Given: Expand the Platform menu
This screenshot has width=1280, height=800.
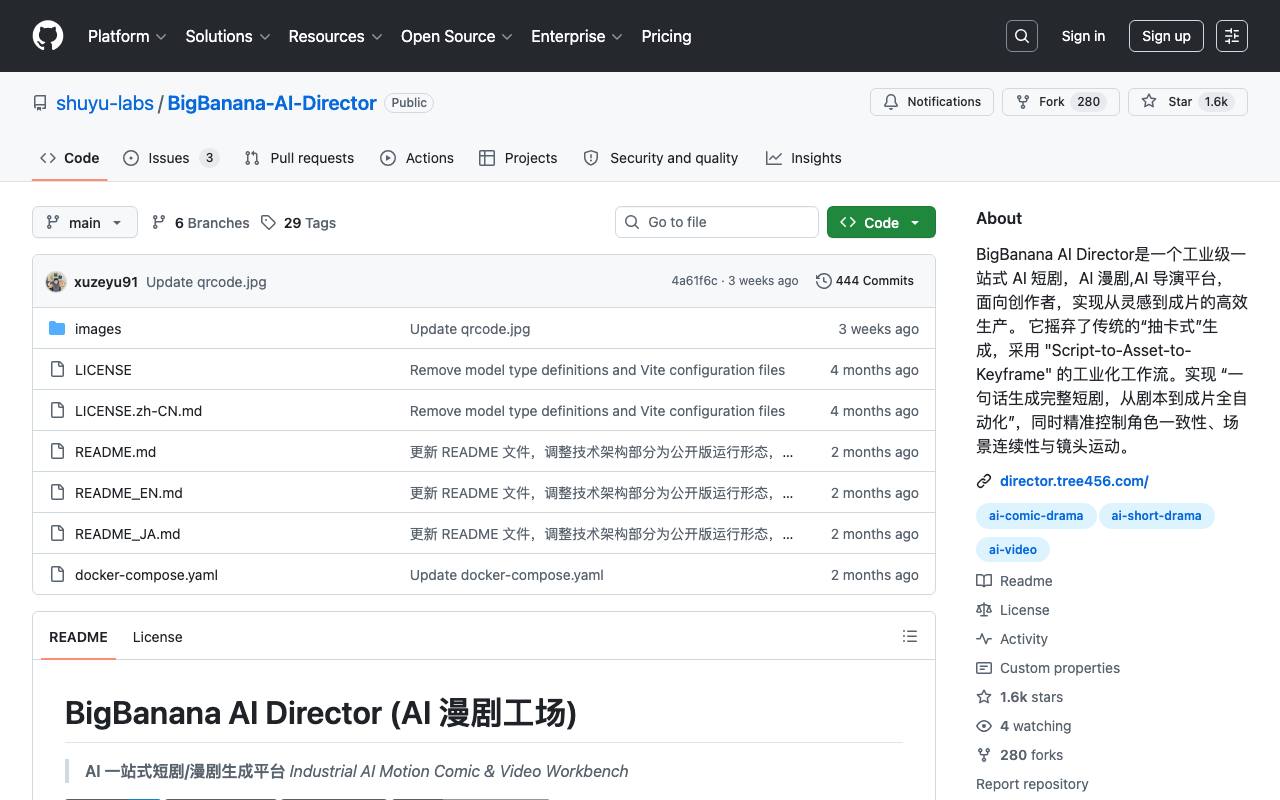Looking at the screenshot, I should click(127, 36).
